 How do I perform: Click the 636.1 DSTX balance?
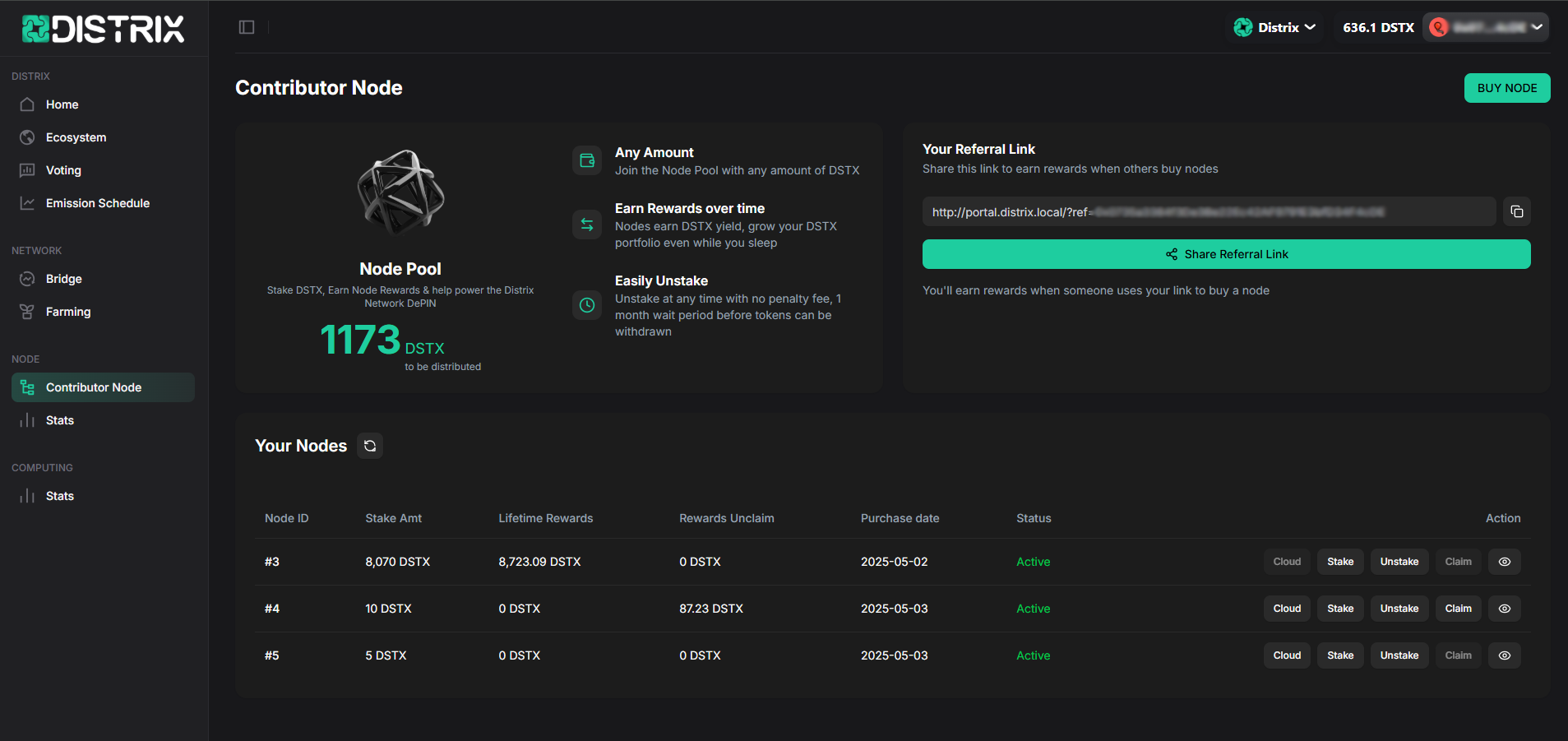(1378, 27)
